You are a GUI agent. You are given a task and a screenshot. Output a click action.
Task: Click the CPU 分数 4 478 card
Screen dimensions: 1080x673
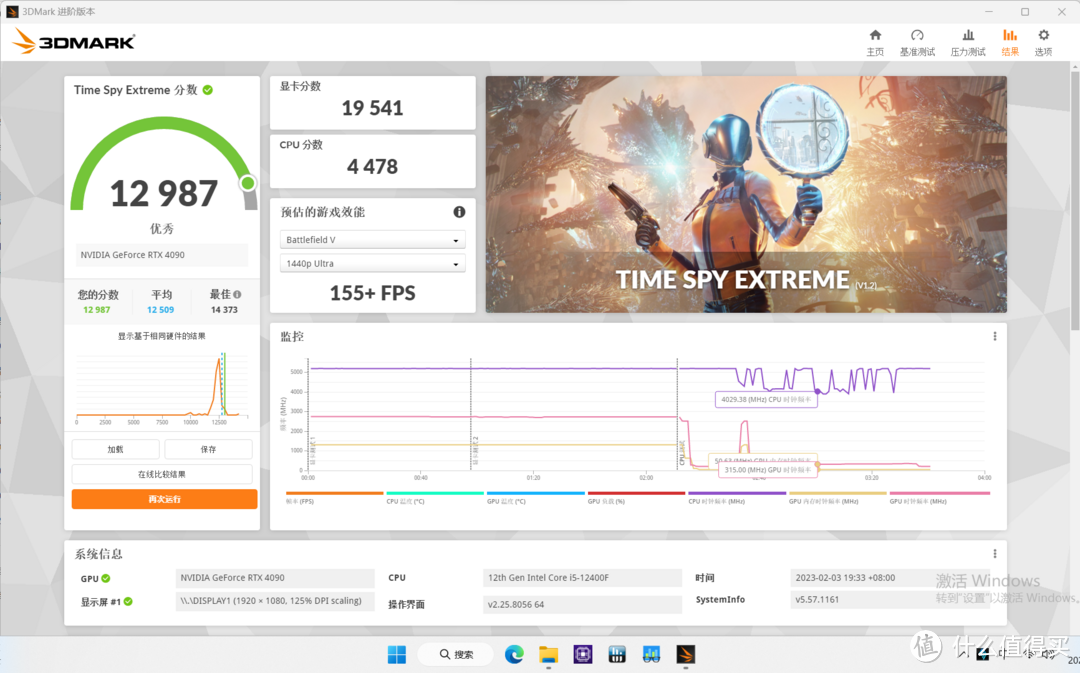[x=373, y=161]
